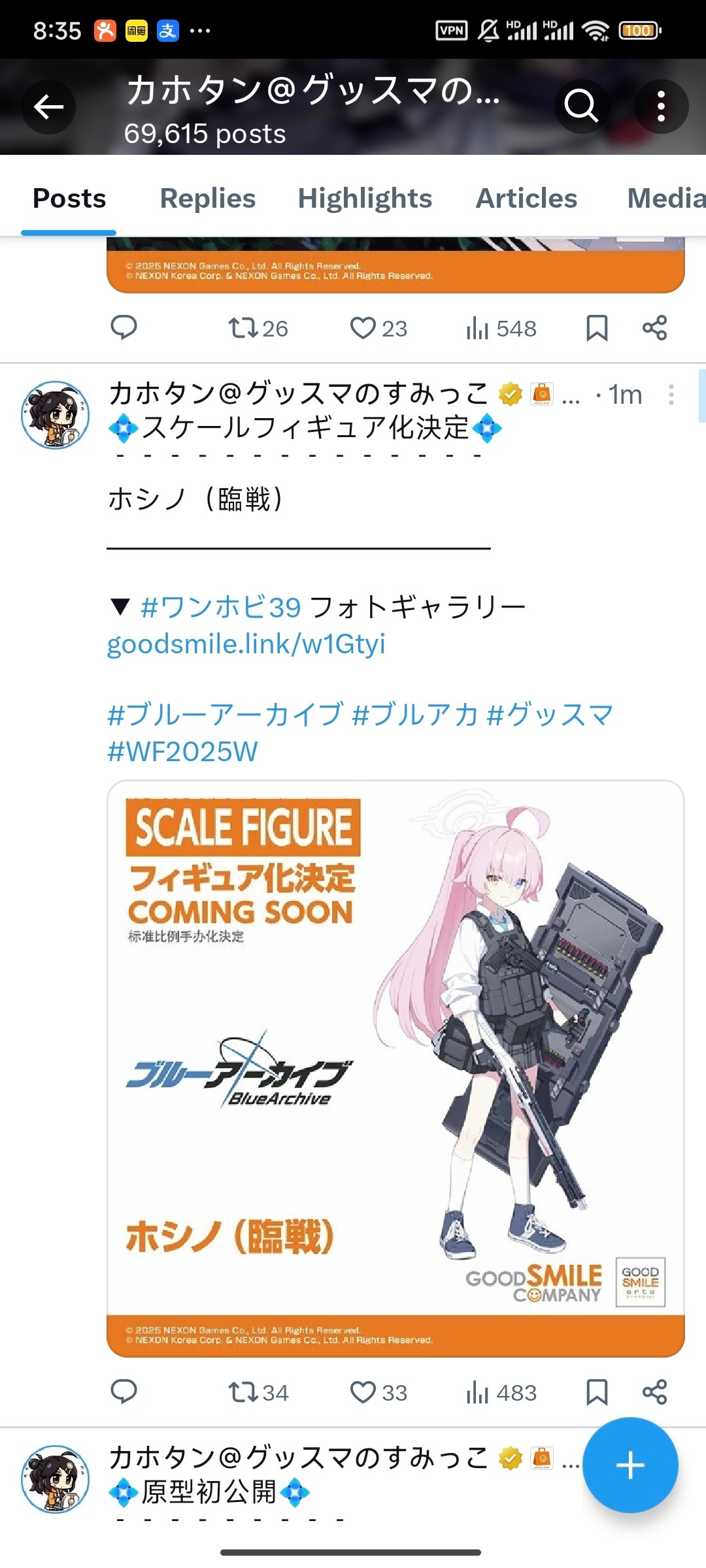This screenshot has height=1568, width=706.
Task: Switch to the Highlights tab
Action: tap(365, 198)
